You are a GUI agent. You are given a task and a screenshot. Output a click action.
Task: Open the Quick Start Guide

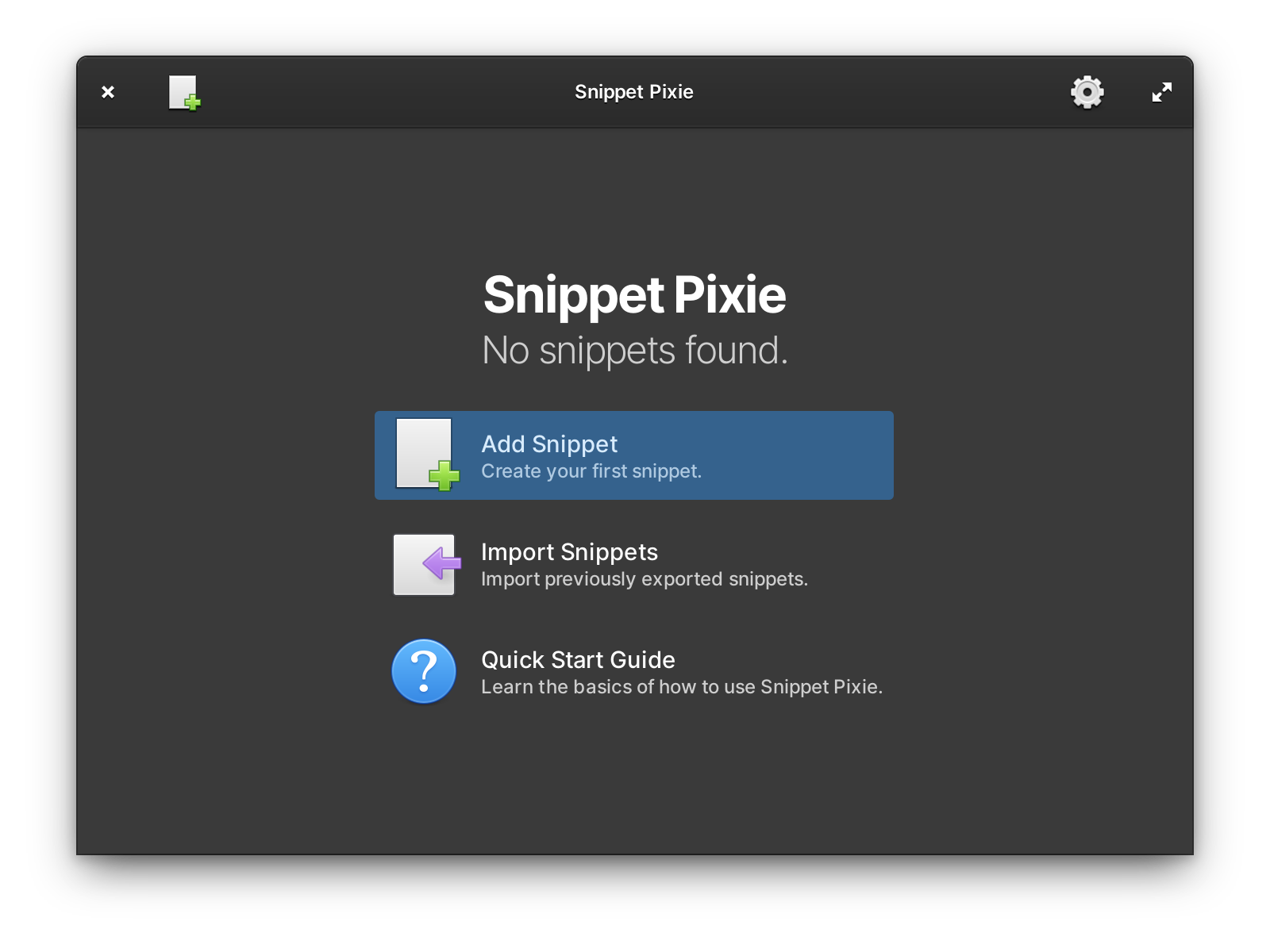(634, 672)
